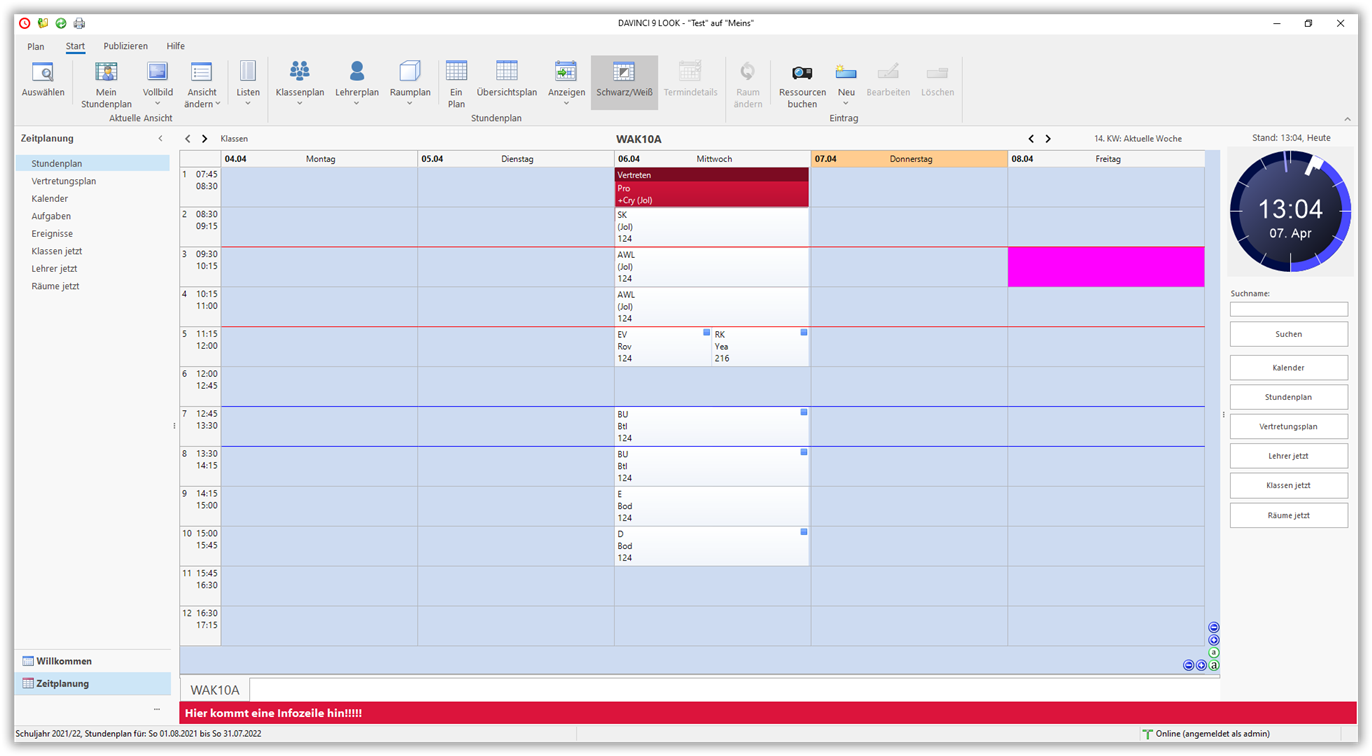The height and width of the screenshot is (756, 1372).
Task: Open Mein Stundenplan view
Action: pos(106,74)
